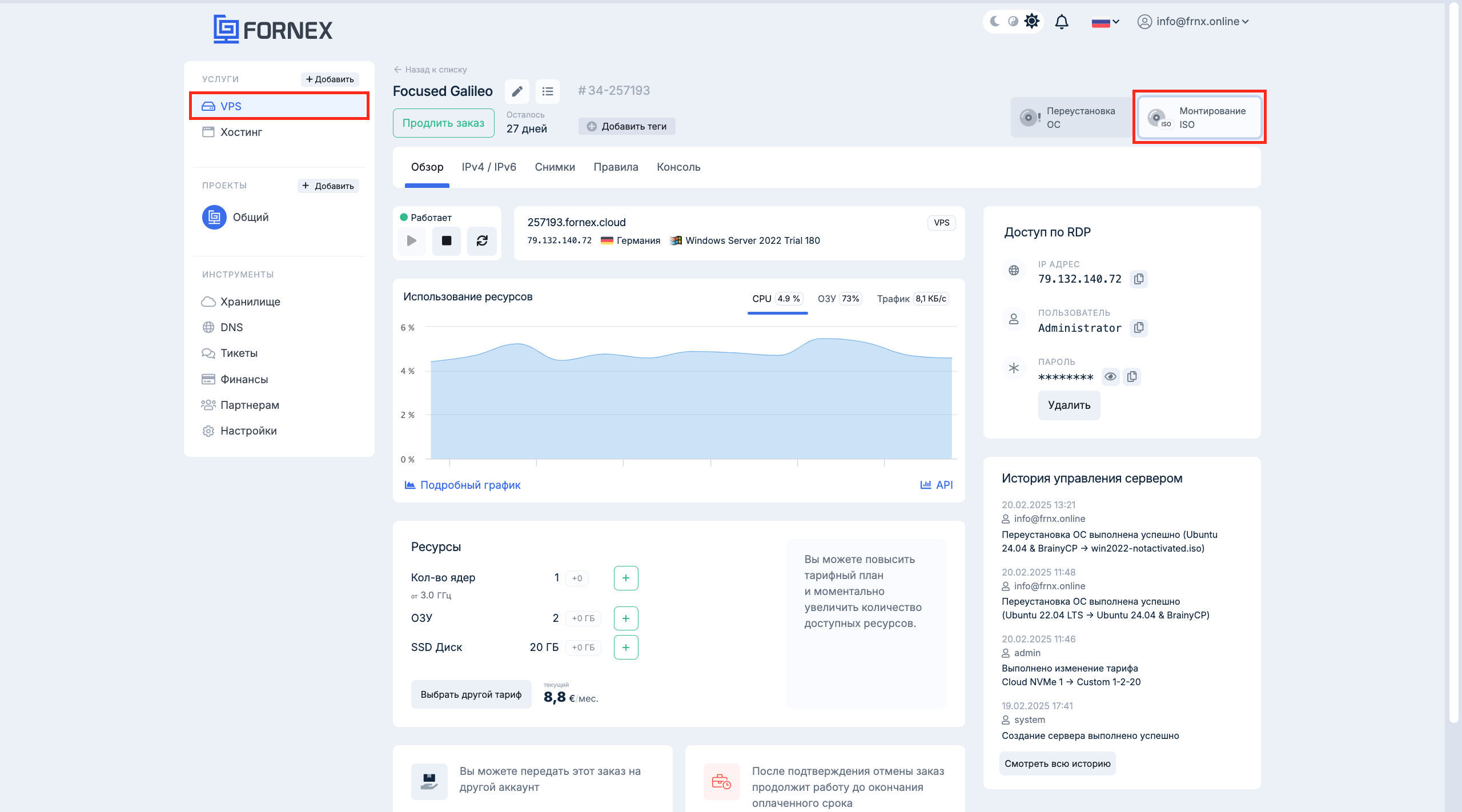Open Партнерам section
Screen dimensions: 1462x812
coord(240,405)
